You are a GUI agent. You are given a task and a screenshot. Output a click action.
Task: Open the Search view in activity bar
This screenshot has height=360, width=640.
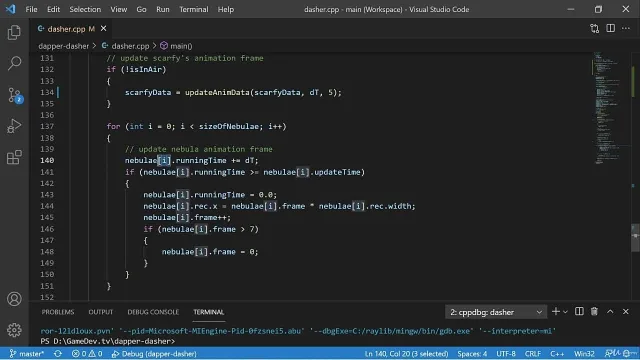point(14,63)
